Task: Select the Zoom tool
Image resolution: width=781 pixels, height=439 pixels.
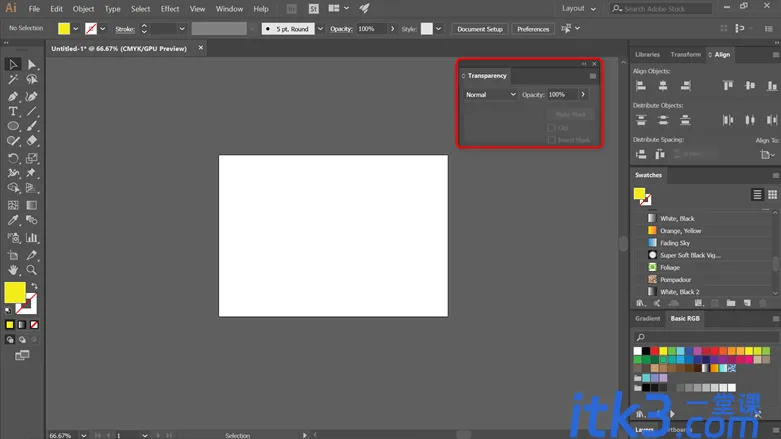Action: [x=31, y=270]
